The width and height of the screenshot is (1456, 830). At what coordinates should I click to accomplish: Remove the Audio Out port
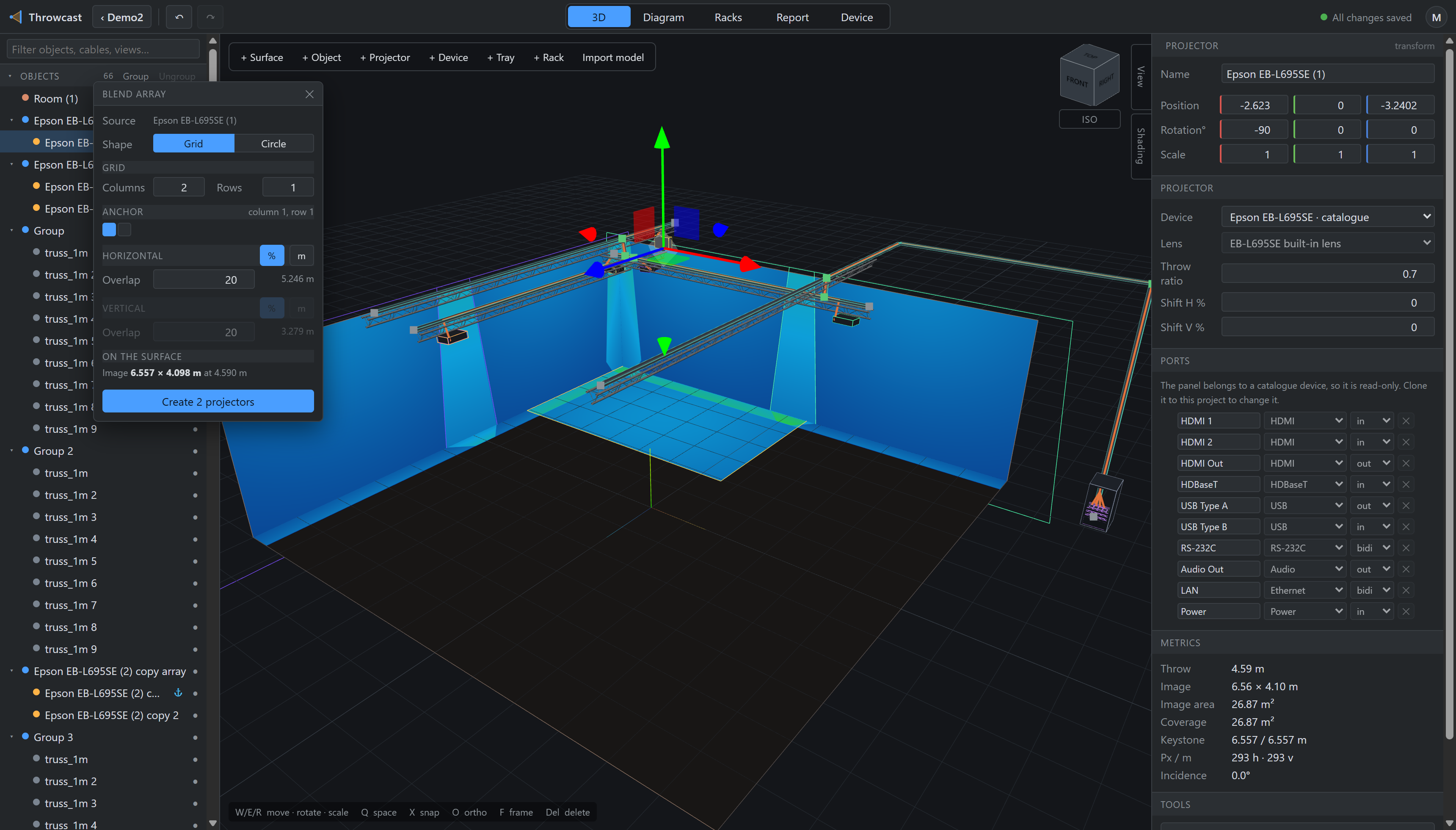[x=1406, y=569]
